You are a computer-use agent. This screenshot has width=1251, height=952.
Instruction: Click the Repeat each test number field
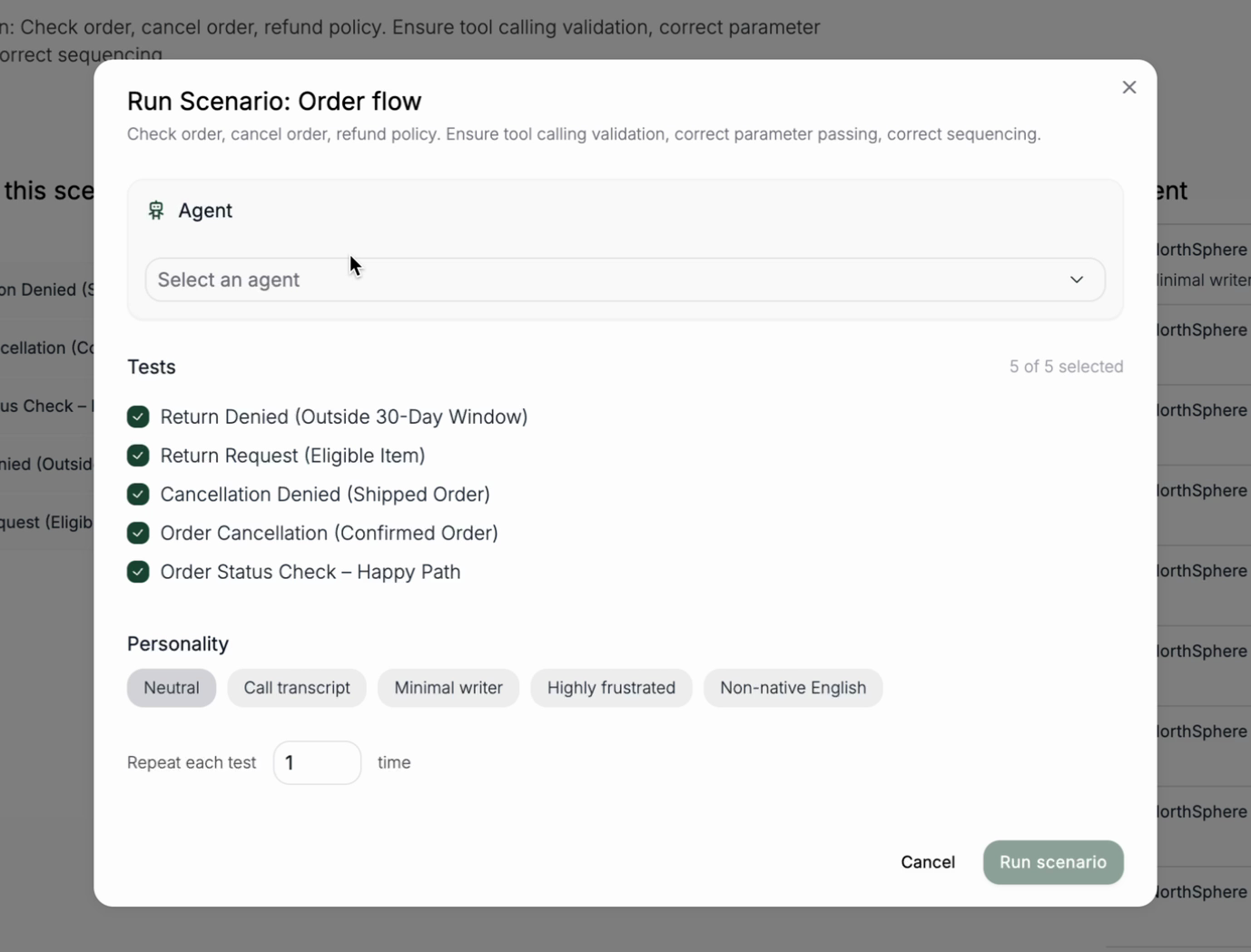pyautogui.click(x=317, y=762)
